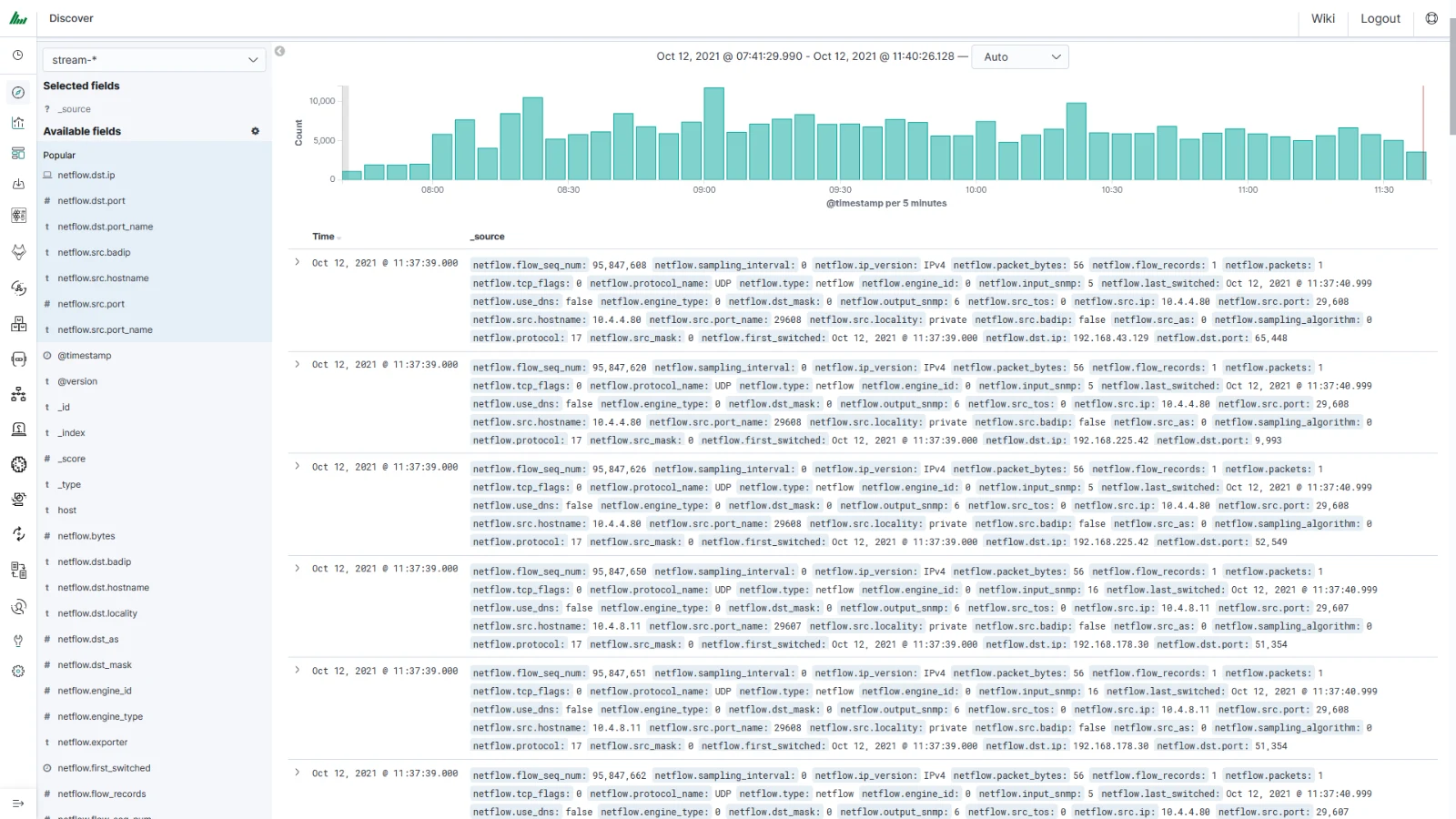1456x819 pixels.
Task: Click the recently viewed clock icon
Action: (18, 56)
